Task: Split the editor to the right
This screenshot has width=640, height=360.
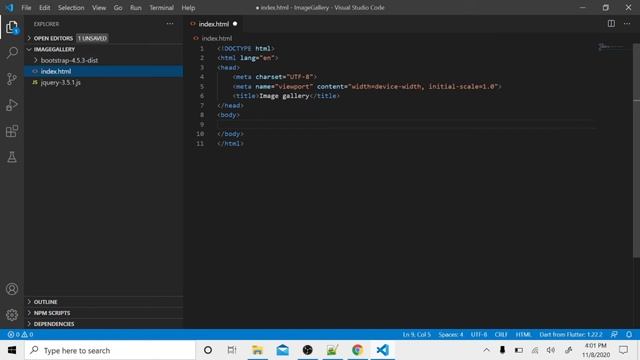Action: (x=611, y=24)
